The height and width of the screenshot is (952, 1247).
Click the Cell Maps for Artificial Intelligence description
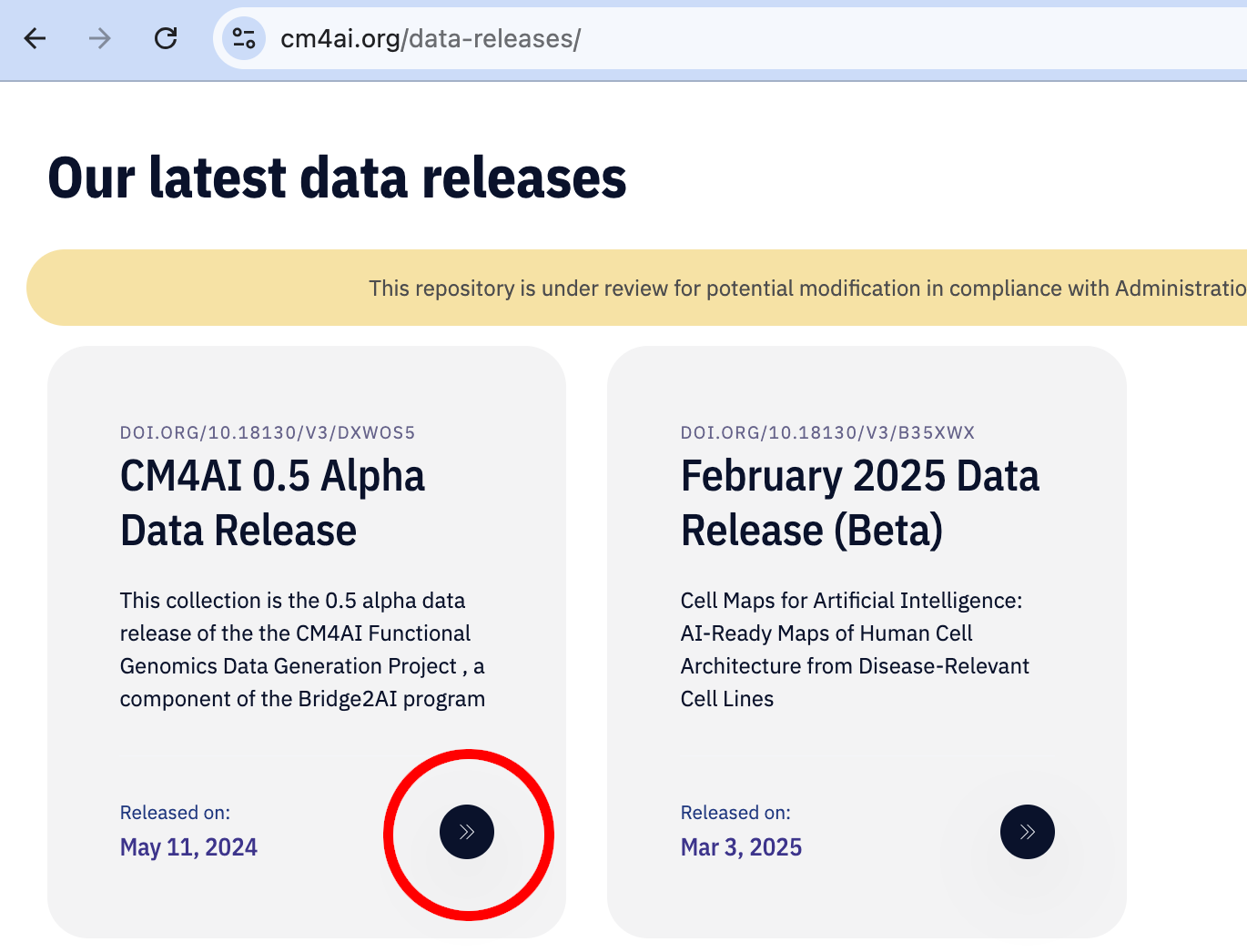855,650
